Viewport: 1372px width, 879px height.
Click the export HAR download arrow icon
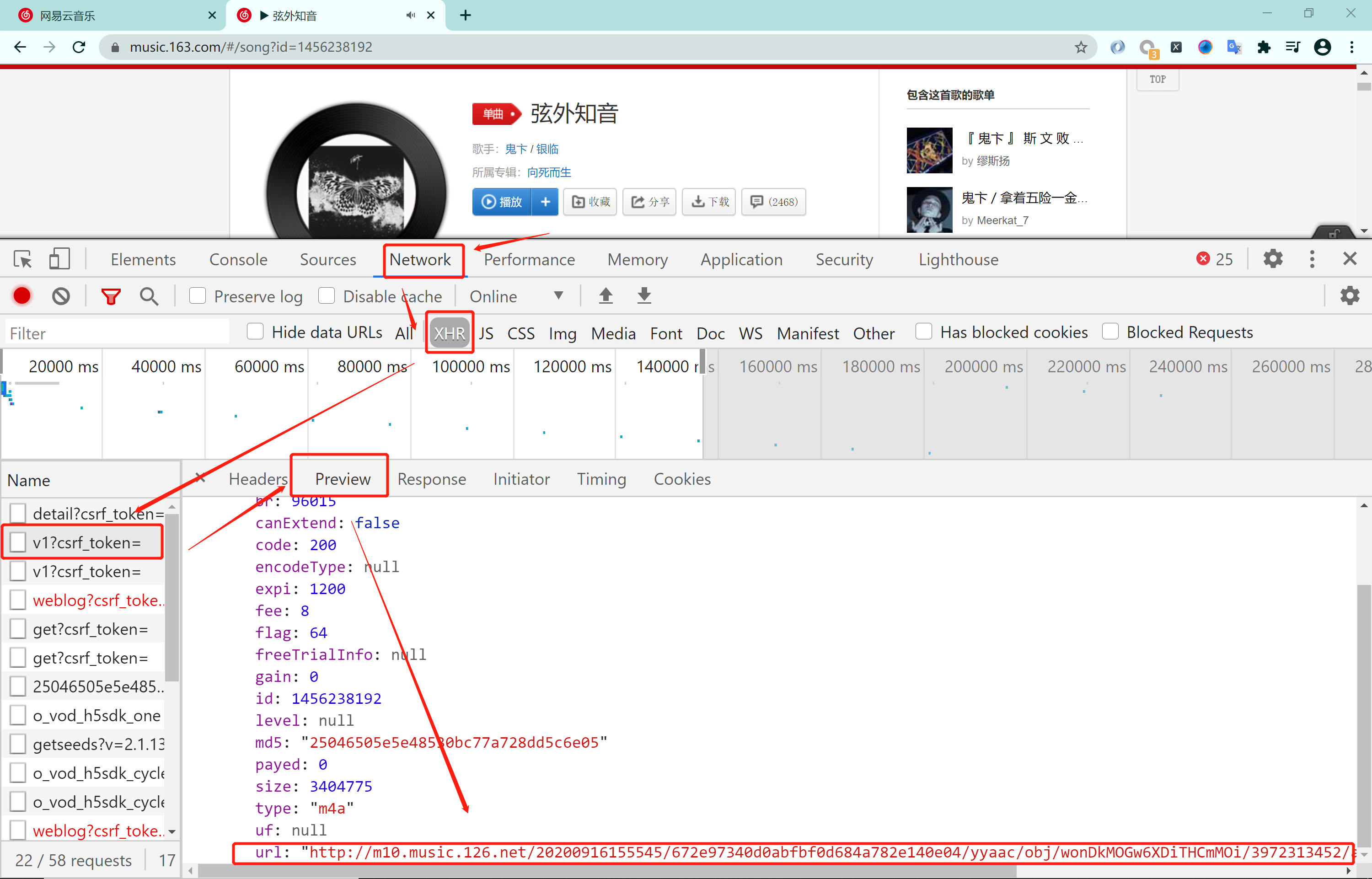pos(644,295)
